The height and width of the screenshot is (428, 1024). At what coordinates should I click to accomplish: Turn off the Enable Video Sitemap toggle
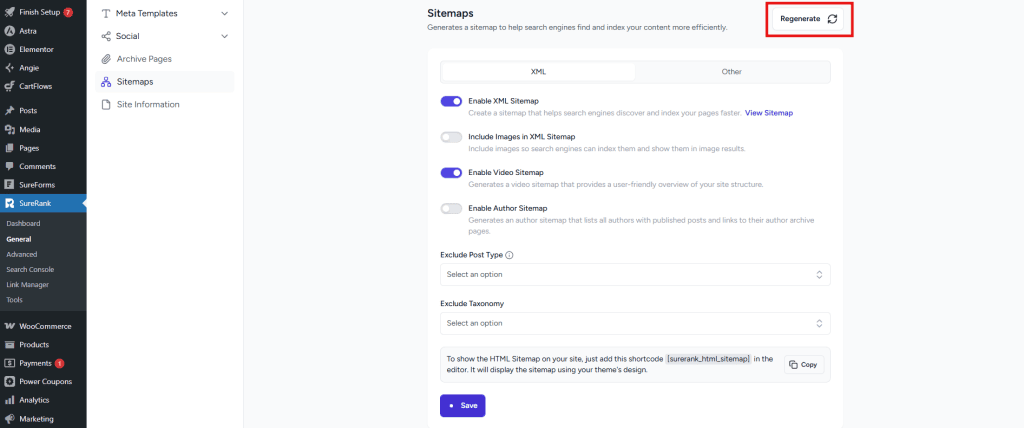[451, 173]
